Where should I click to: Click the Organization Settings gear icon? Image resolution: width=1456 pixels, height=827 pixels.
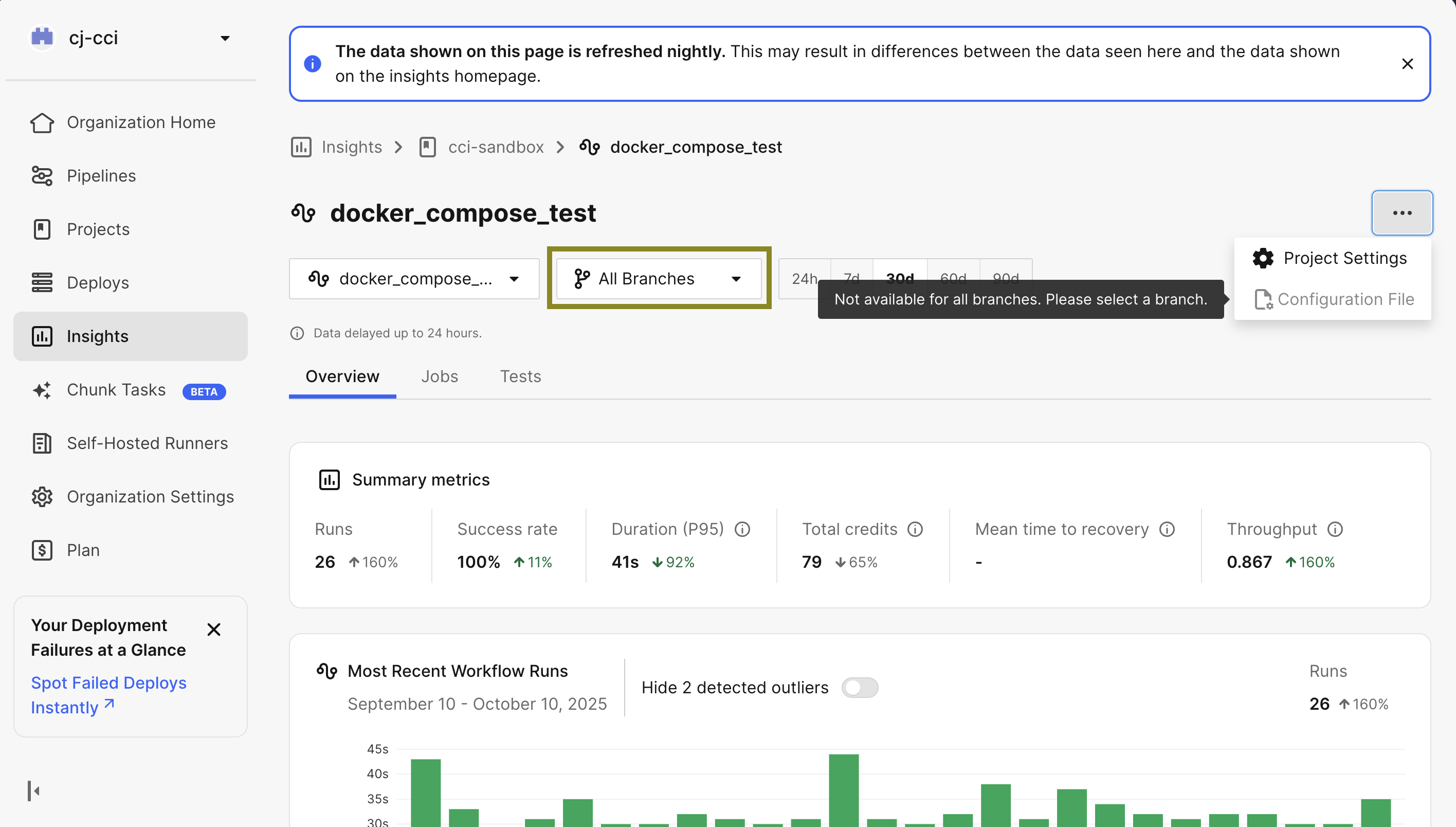tap(42, 496)
